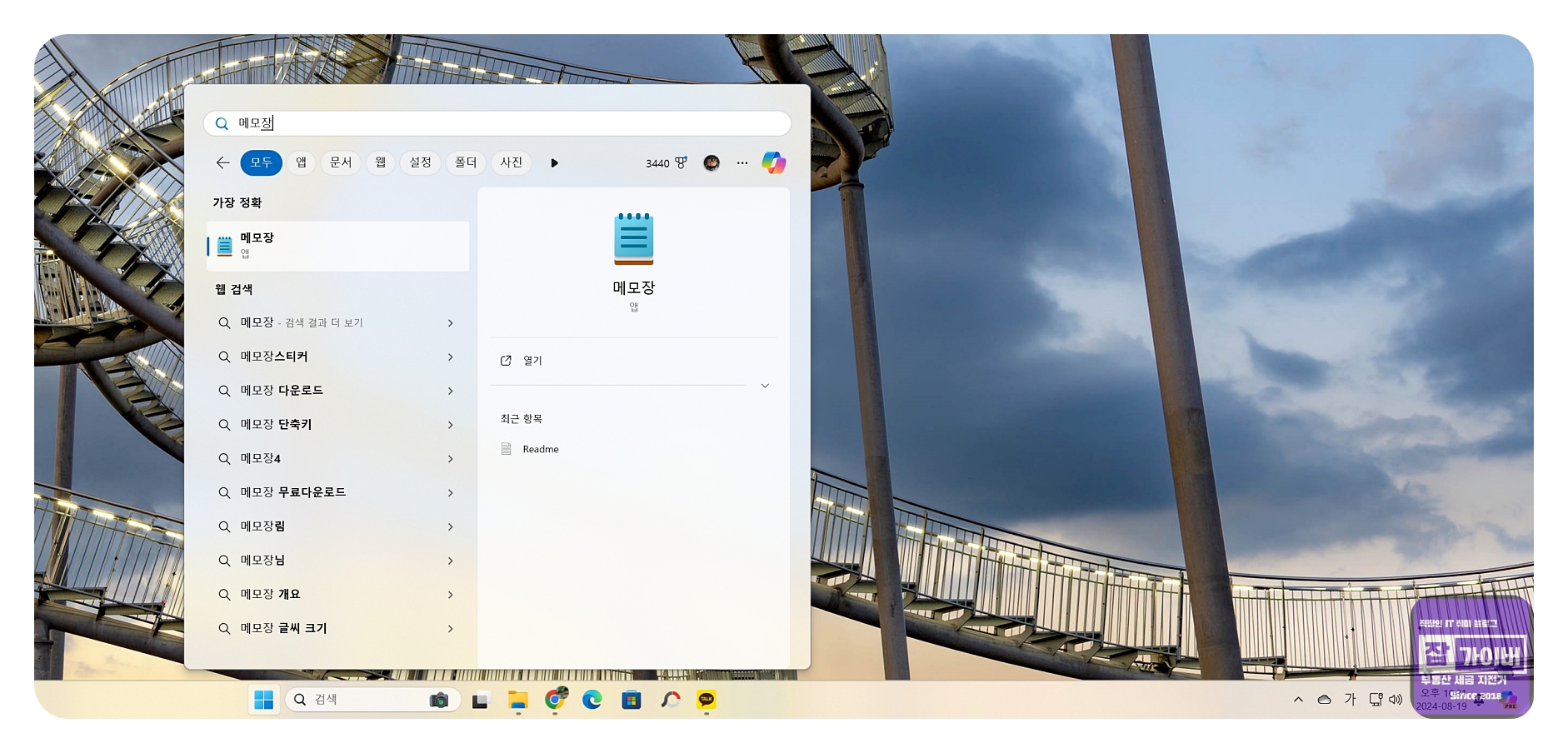Screen dimensions: 1568x753
Task: Expand the 메모장4 suggestion chevron
Action: (x=450, y=459)
